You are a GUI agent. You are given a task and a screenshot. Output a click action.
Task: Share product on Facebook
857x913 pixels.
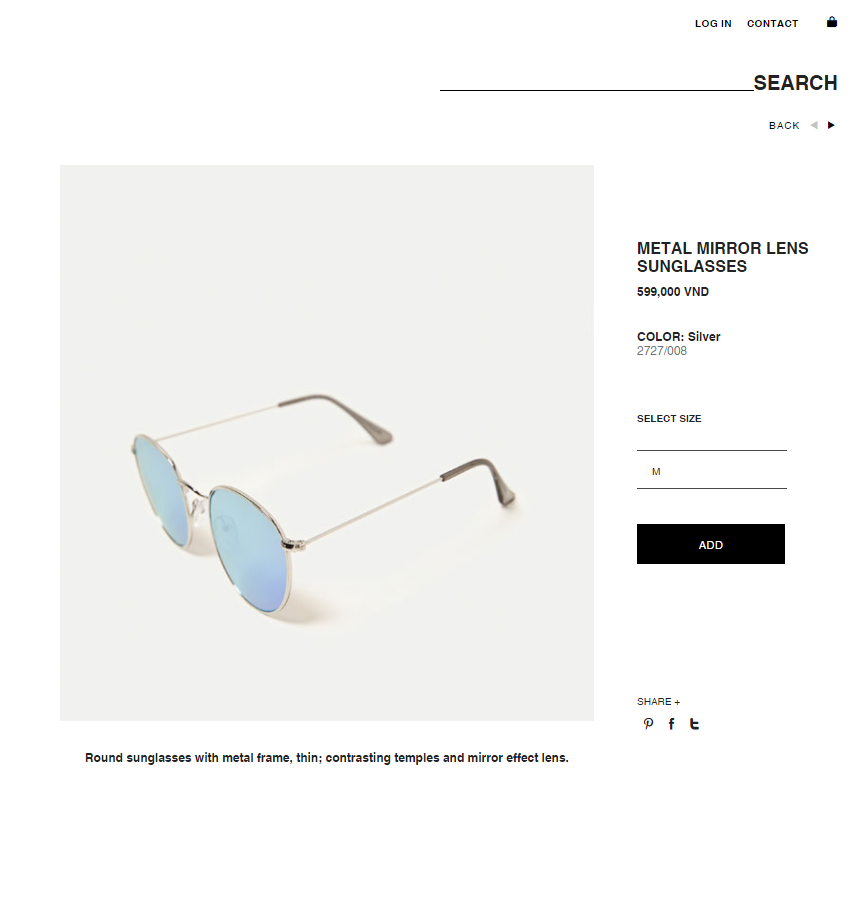tap(671, 724)
